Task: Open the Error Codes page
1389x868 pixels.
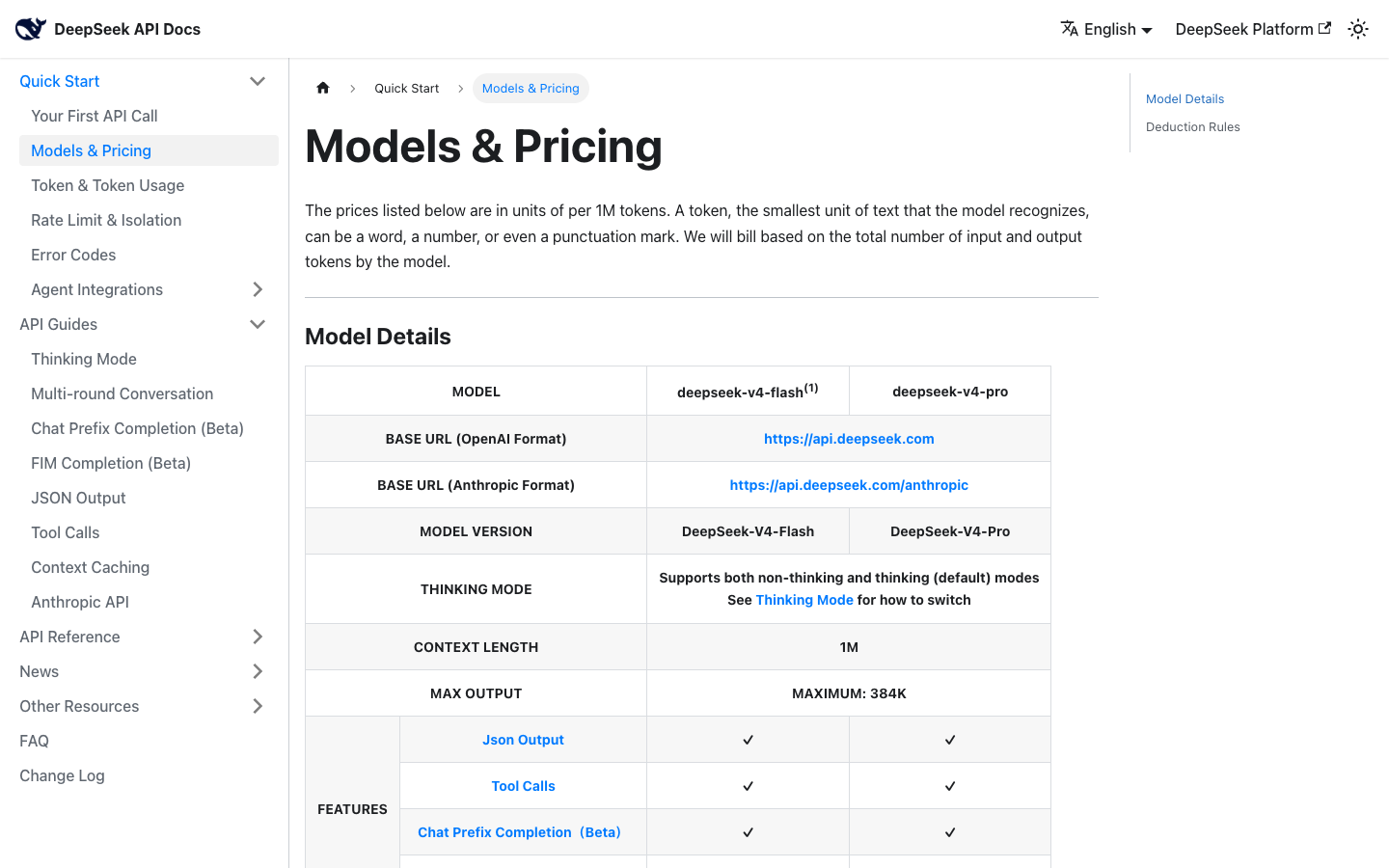Action: coord(73,255)
